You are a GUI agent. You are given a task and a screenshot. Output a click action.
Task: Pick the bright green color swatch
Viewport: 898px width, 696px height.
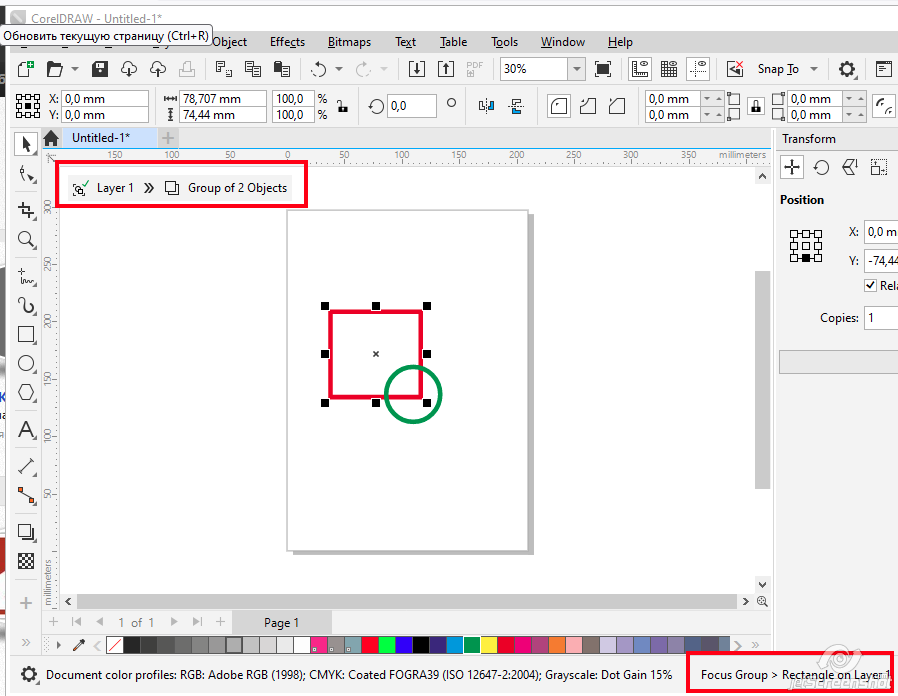[387, 646]
